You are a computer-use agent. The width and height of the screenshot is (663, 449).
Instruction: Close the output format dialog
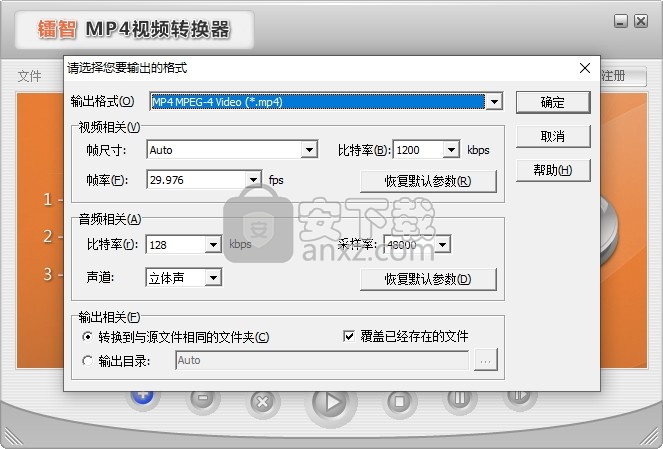pos(585,68)
